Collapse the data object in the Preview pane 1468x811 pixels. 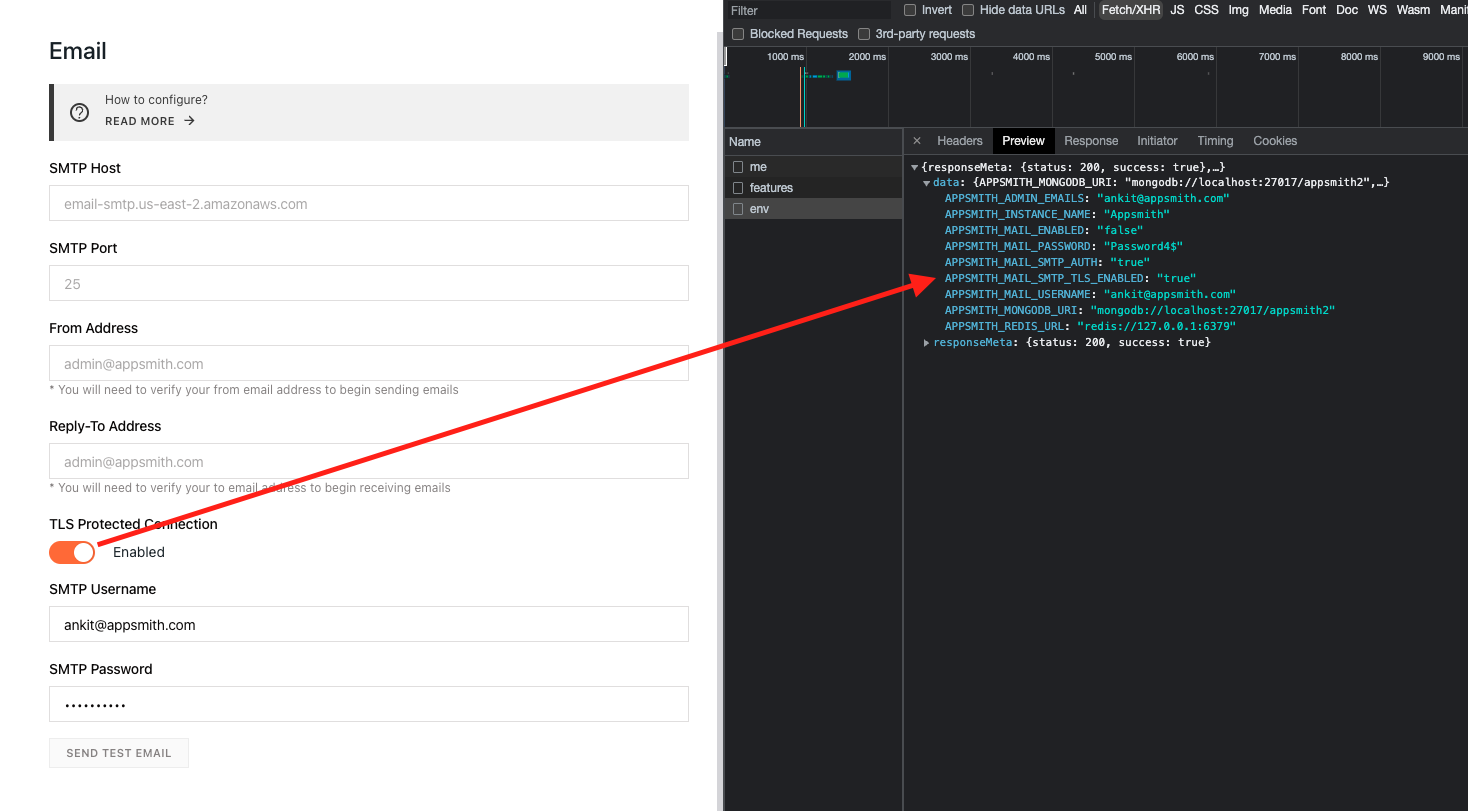click(x=926, y=182)
